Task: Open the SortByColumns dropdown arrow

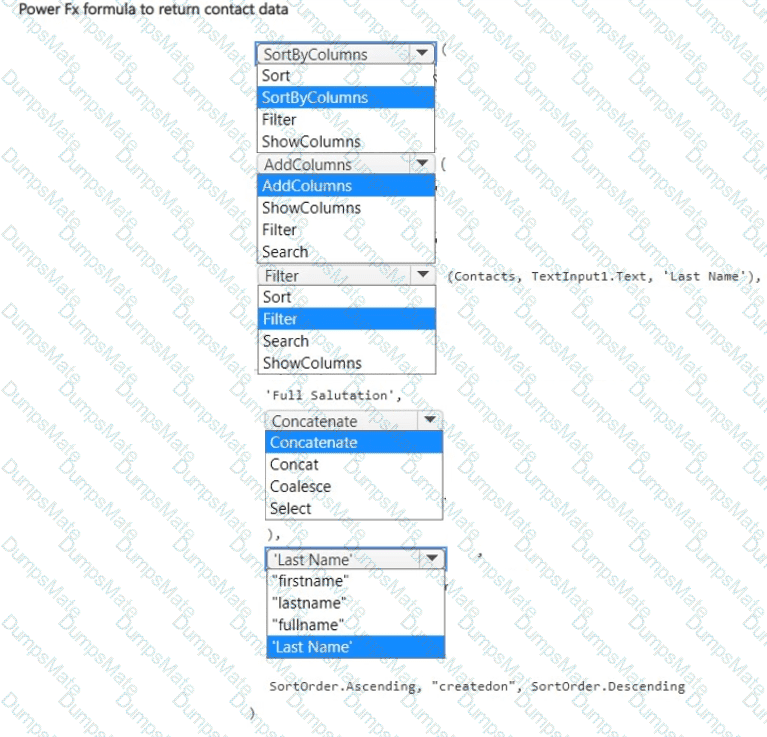Action: [422, 54]
